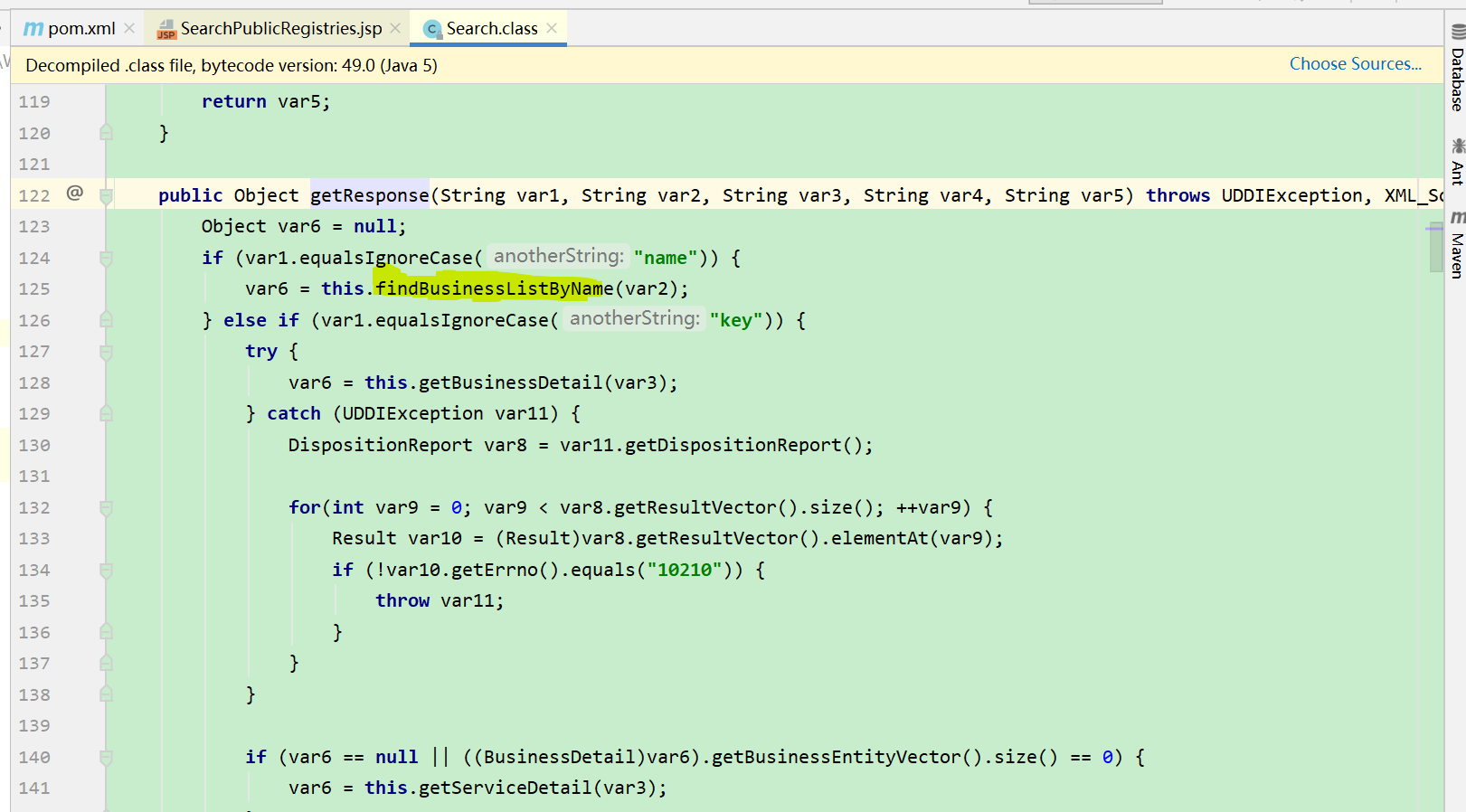Collapse the if block at line 140
The image size is (1466, 812).
pos(106,758)
